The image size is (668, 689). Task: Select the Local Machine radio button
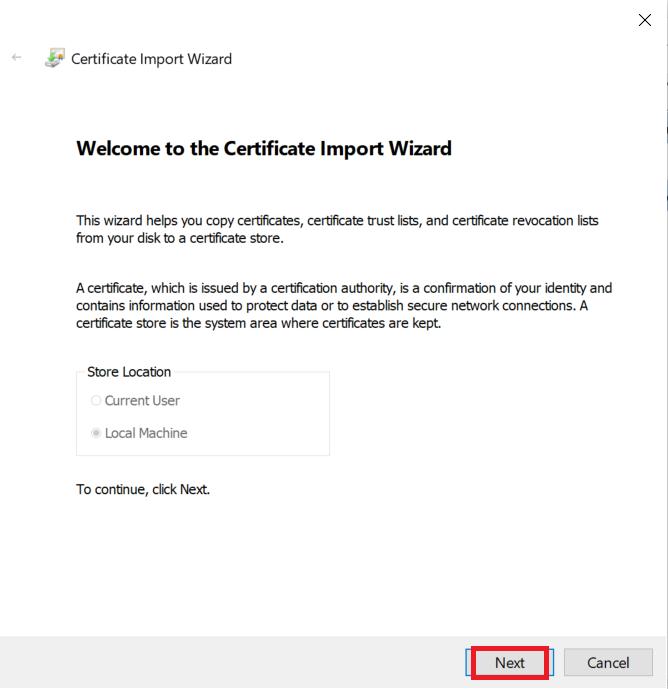(96, 433)
